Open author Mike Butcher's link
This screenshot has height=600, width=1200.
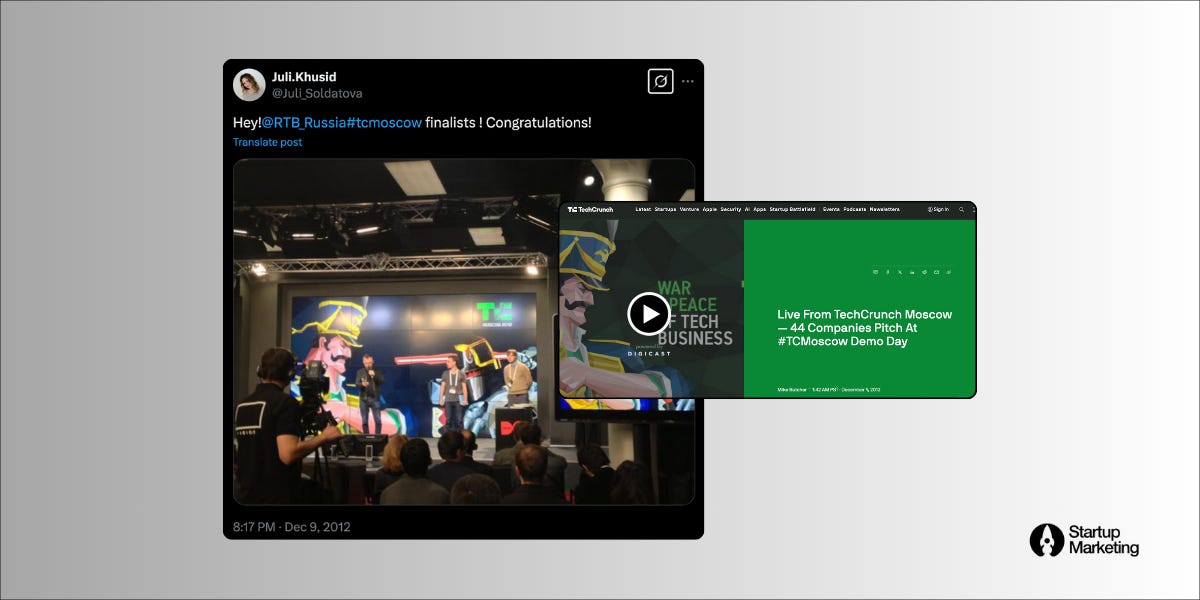pos(792,389)
